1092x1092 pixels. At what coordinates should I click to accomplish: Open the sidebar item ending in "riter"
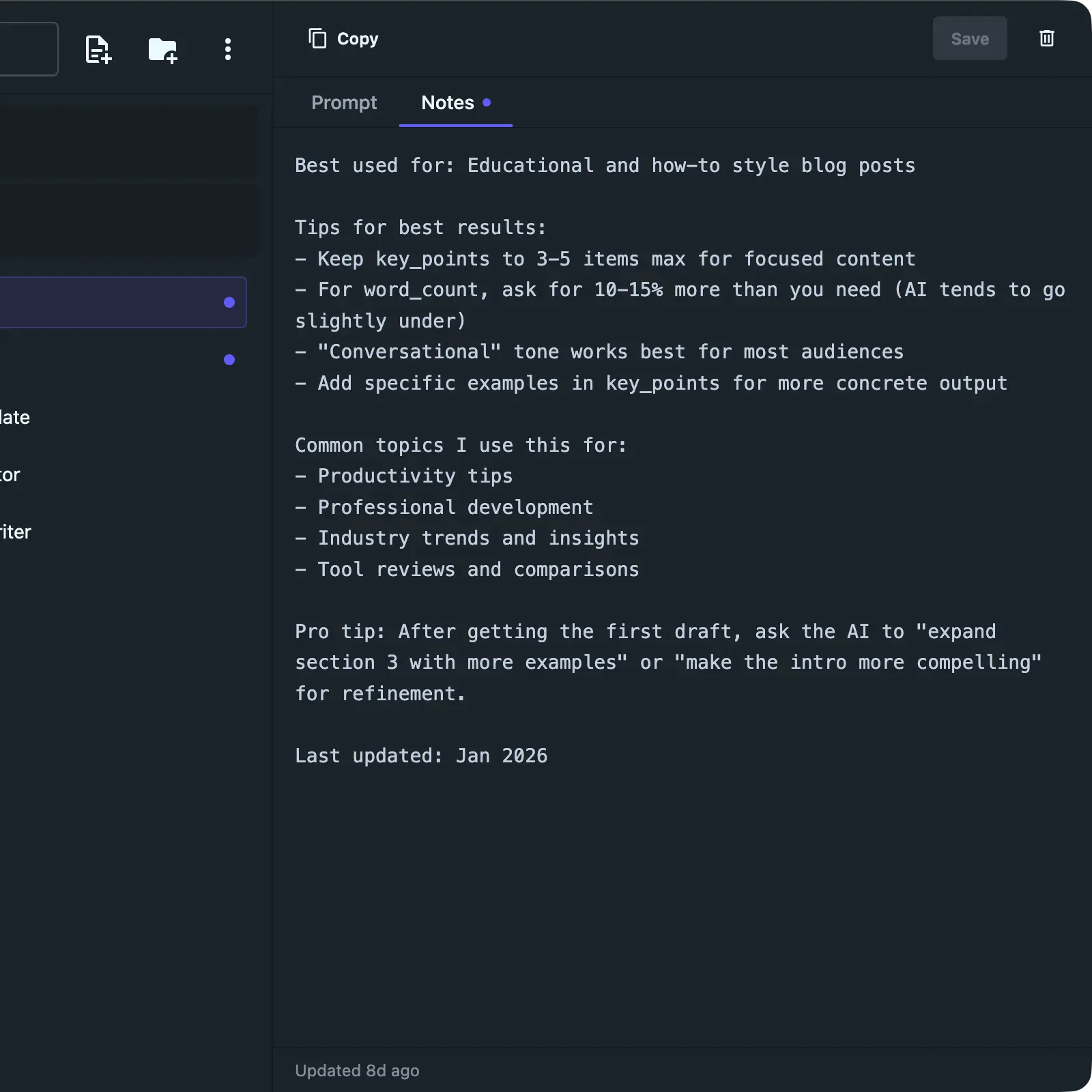[16, 532]
